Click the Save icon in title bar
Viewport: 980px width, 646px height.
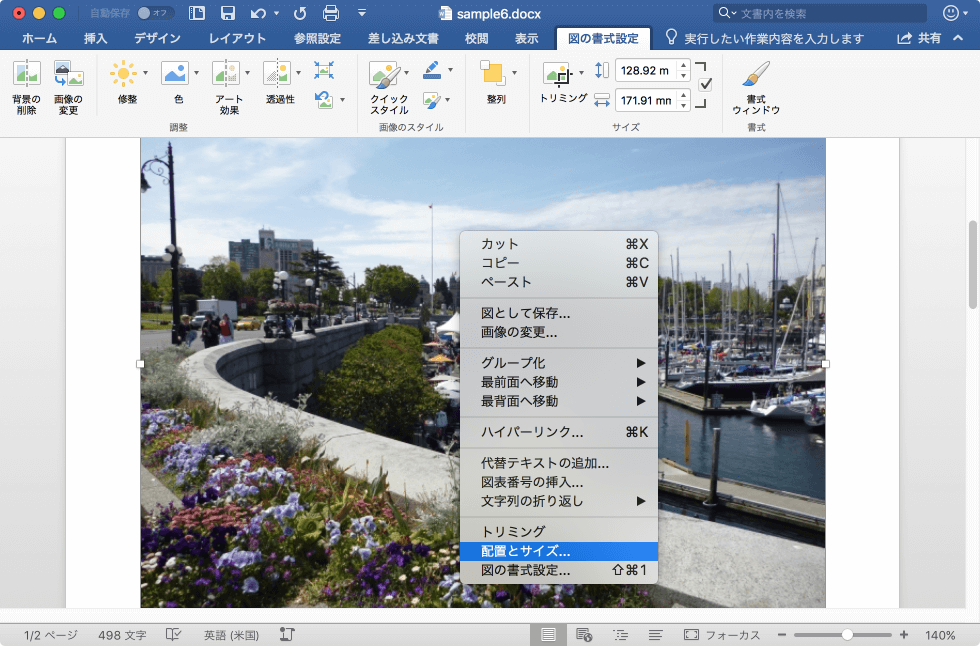pyautogui.click(x=228, y=13)
